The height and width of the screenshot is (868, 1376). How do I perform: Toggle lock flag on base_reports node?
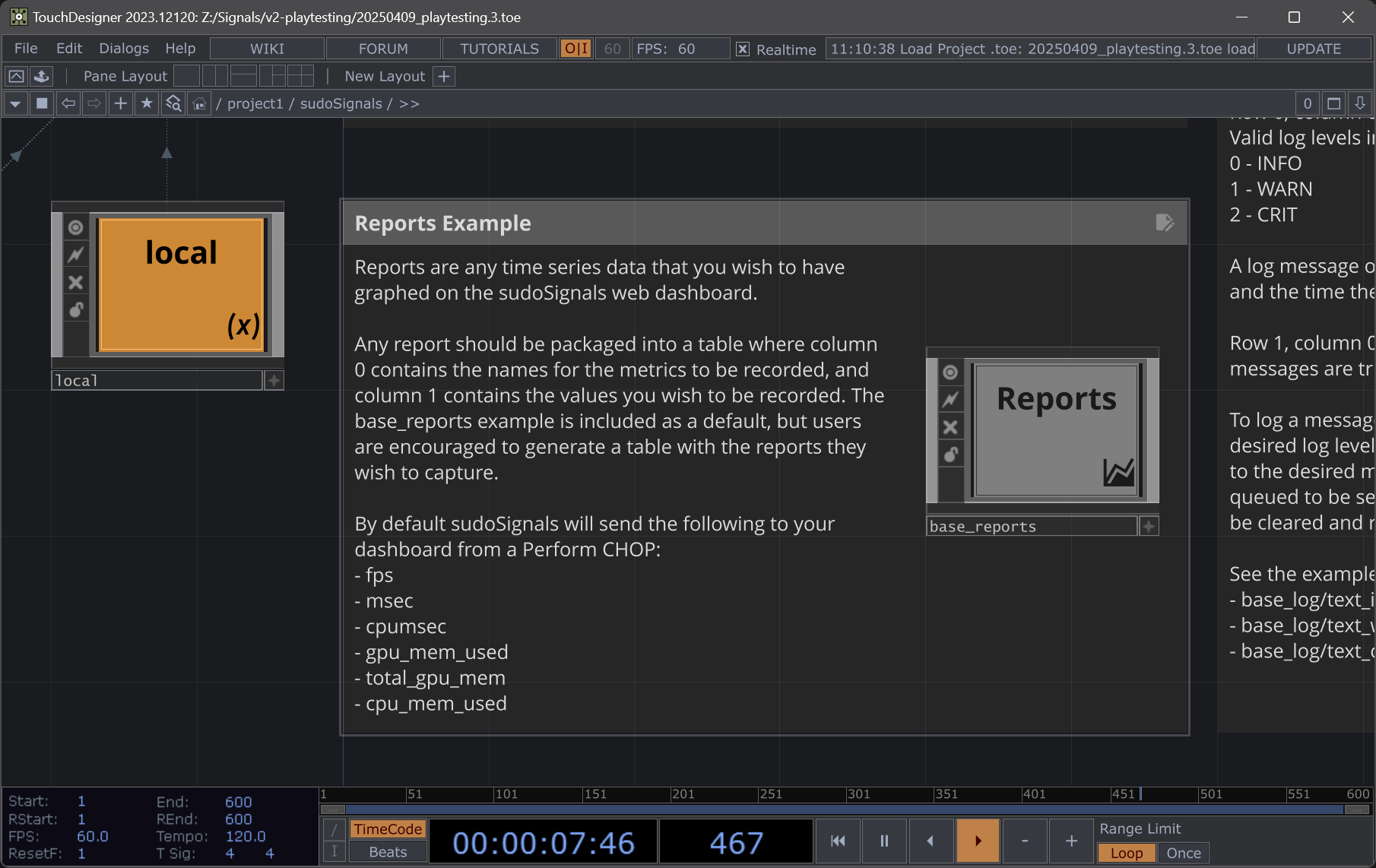pyautogui.click(x=950, y=455)
